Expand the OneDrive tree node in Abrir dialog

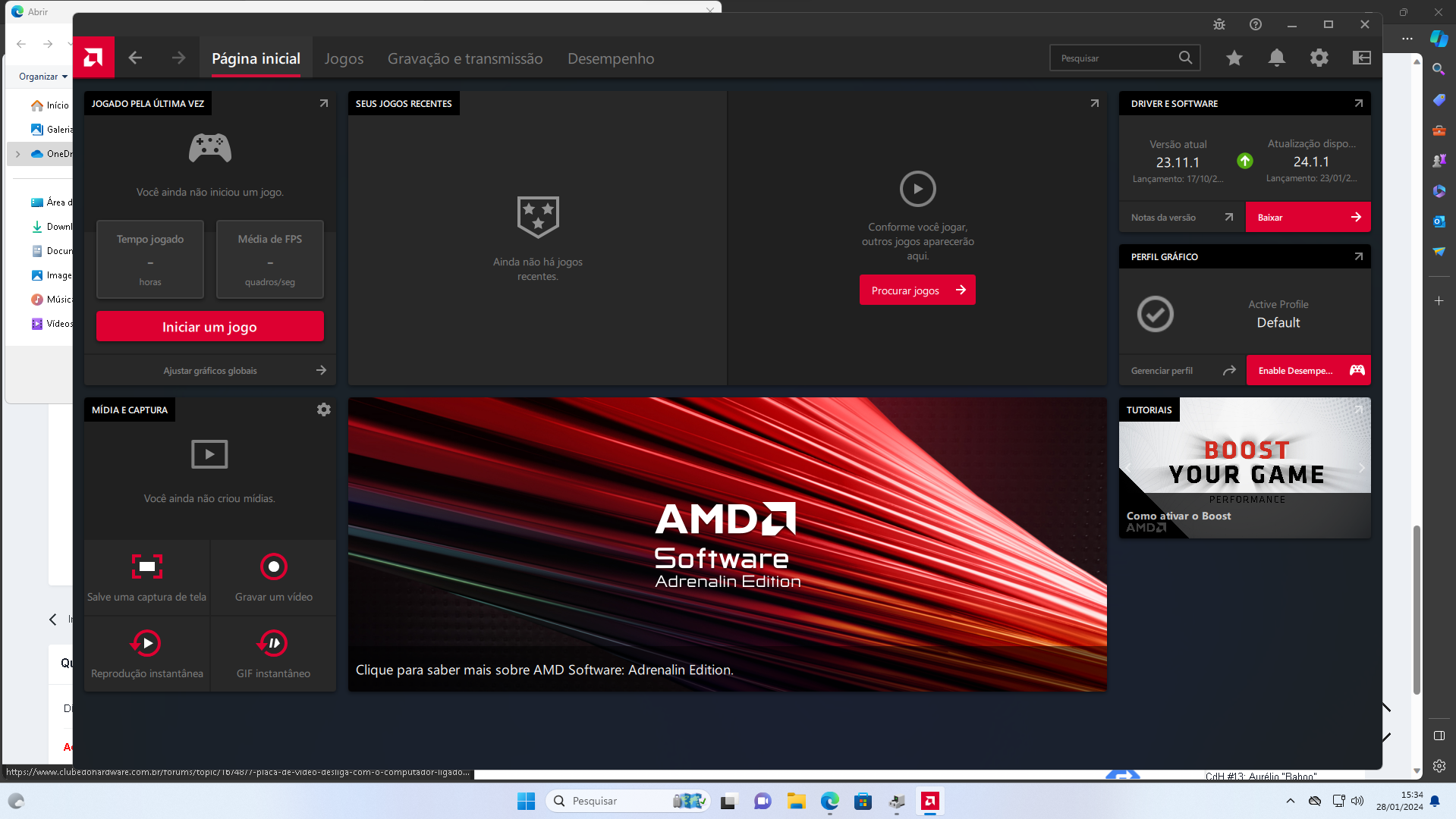coord(17,154)
